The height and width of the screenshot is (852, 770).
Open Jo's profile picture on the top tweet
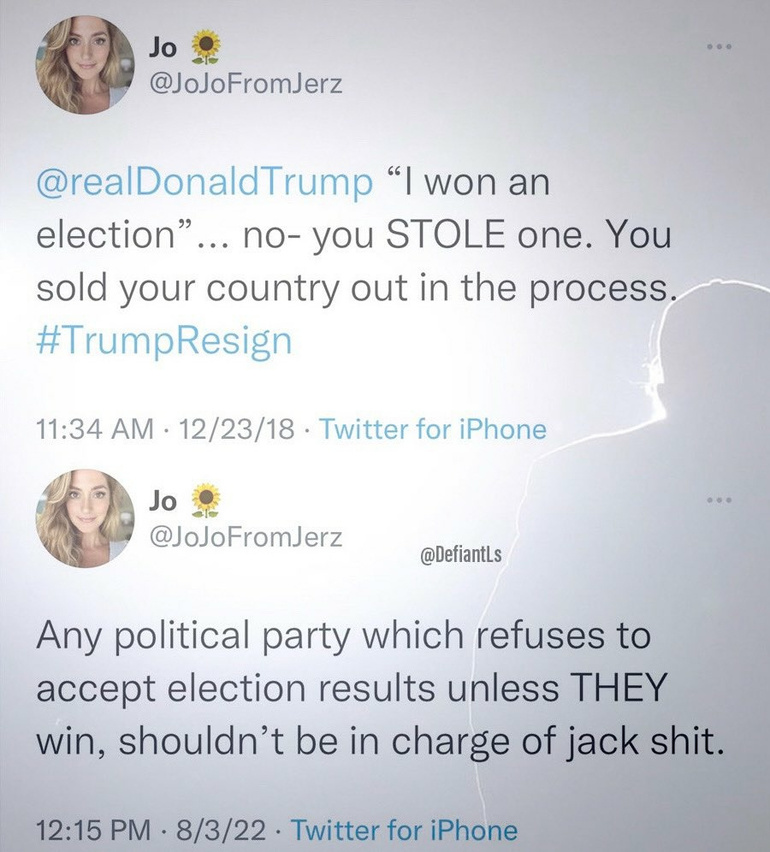[x=85, y=64]
